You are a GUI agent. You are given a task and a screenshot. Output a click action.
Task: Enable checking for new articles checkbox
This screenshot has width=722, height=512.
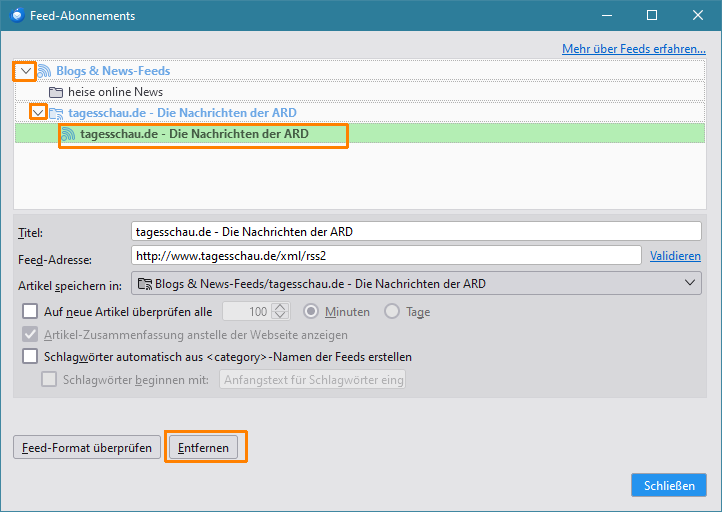coord(30,312)
